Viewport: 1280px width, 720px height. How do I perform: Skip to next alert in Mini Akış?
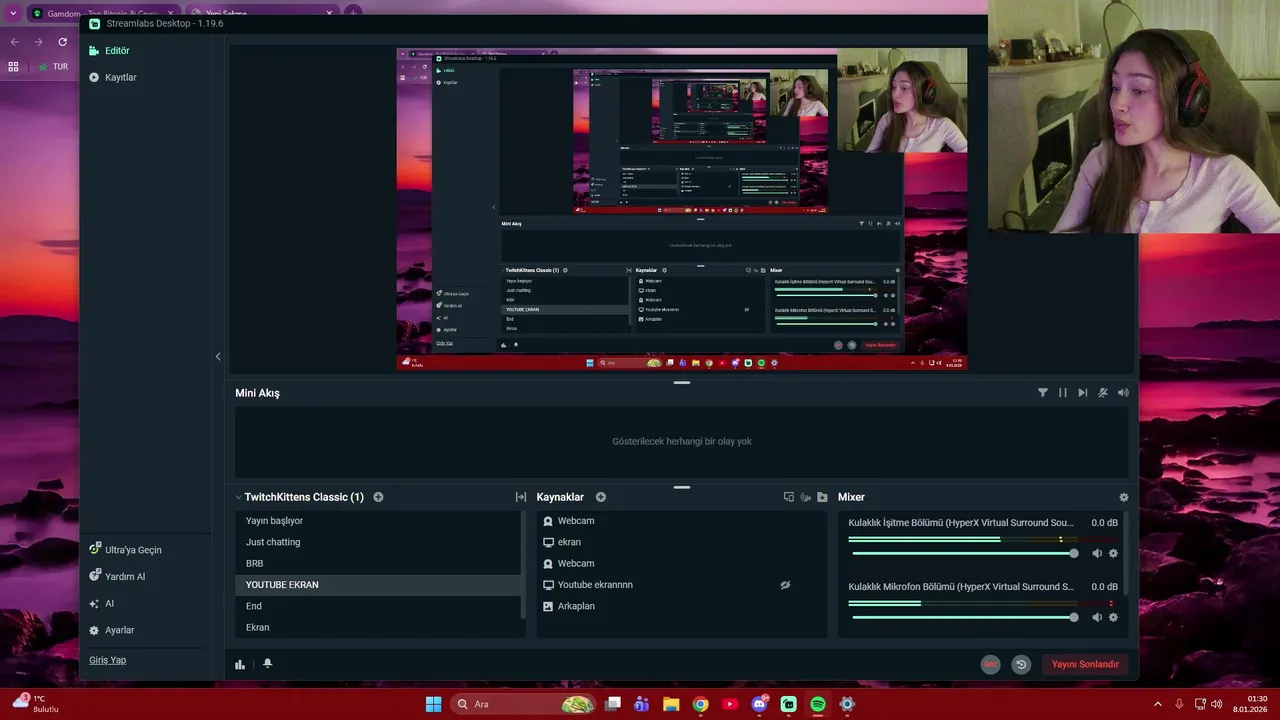tap(1083, 393)
